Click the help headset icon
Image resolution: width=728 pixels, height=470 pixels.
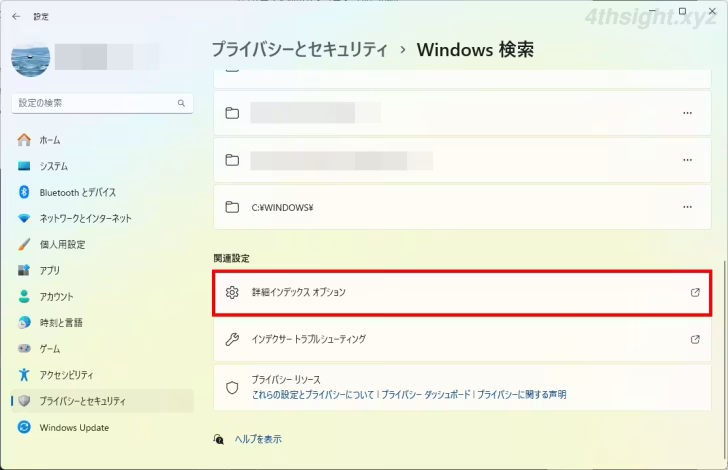[x=219, y=439]
